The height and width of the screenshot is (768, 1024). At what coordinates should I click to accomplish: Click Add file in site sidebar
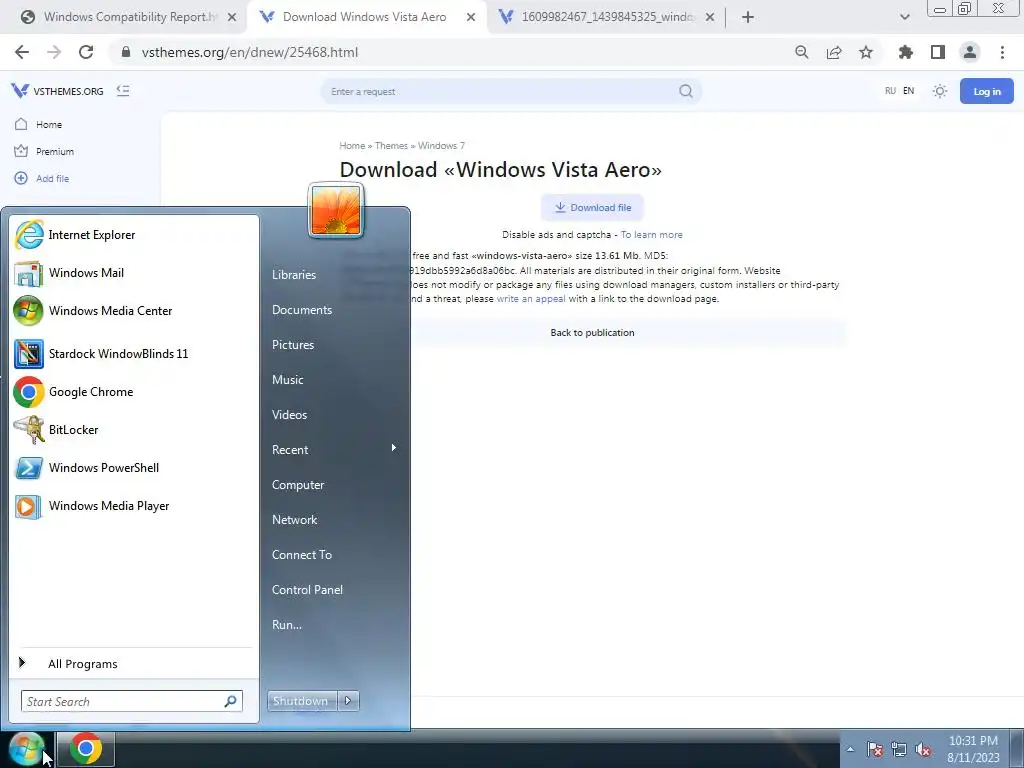(x=42, y=178)
